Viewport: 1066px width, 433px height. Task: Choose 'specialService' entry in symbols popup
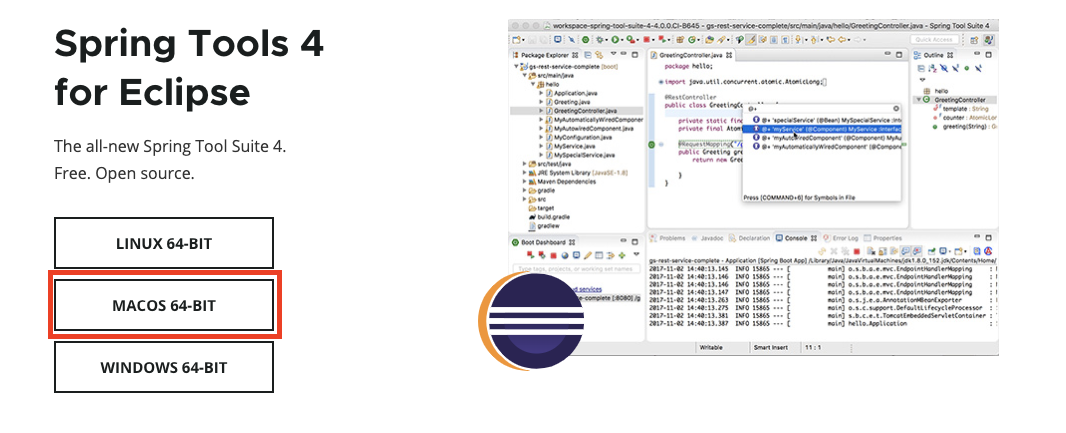click(x=823, y=120)
